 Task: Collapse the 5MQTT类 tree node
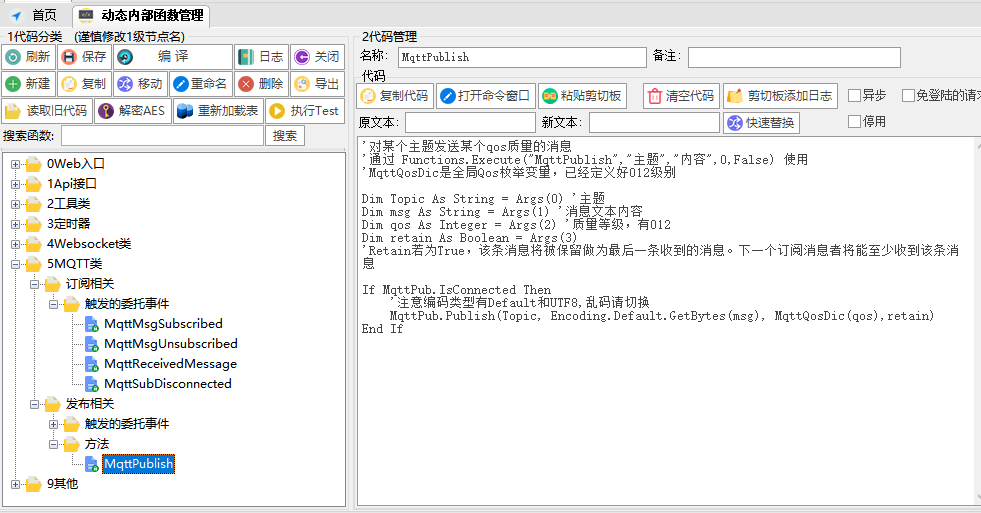(x=16, y=265)
